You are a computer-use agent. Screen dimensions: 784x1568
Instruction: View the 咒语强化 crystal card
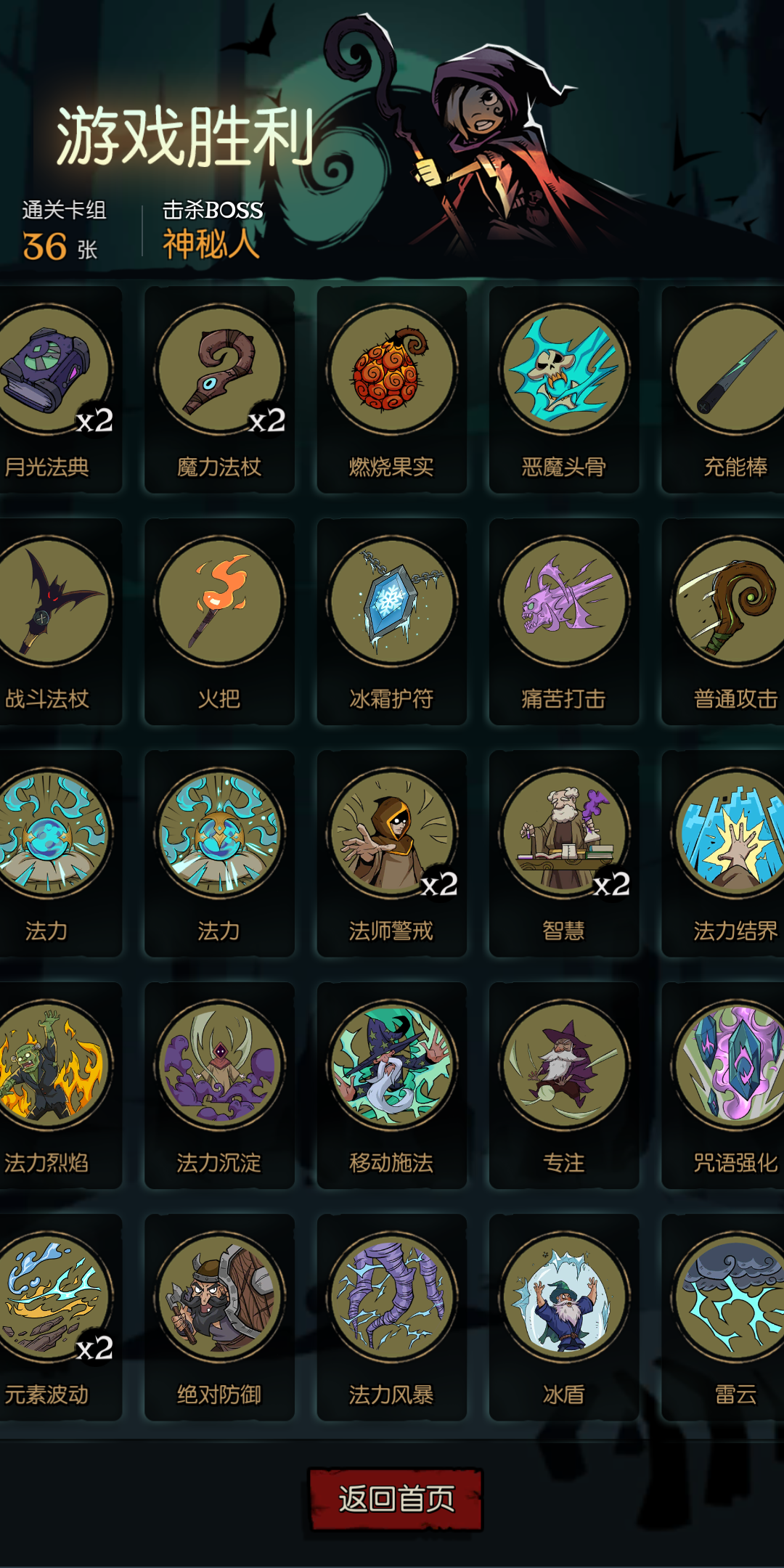click(723, 1085)
